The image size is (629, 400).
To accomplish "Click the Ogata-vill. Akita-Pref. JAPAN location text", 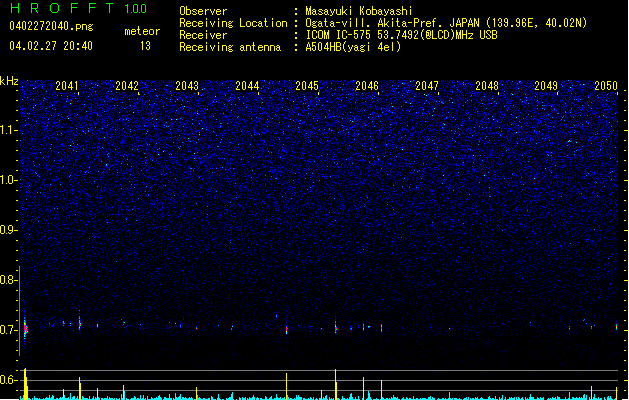I will [x=446, y=23].
